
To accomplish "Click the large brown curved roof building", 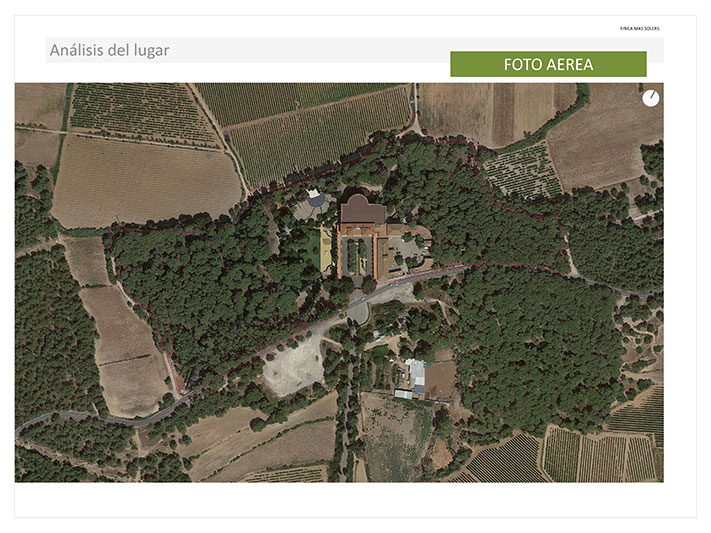I will pos(362,209).
